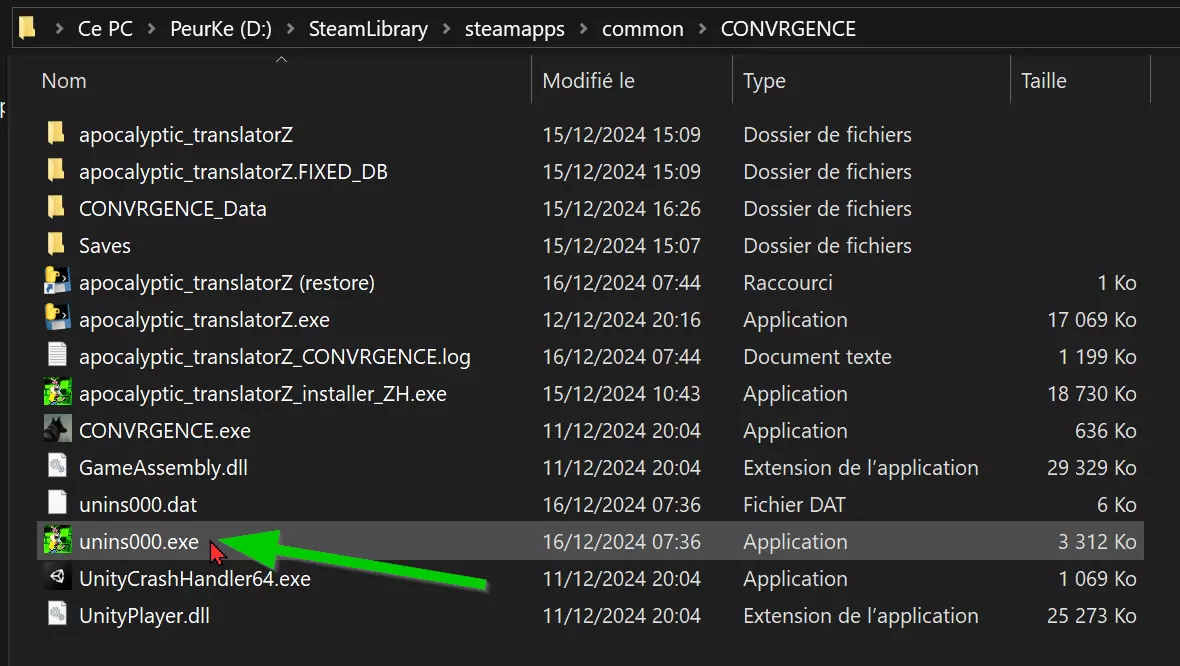Click the 1 069 Ko size cell
This screenshot has width=1180, height=666.
(1097, 578)
